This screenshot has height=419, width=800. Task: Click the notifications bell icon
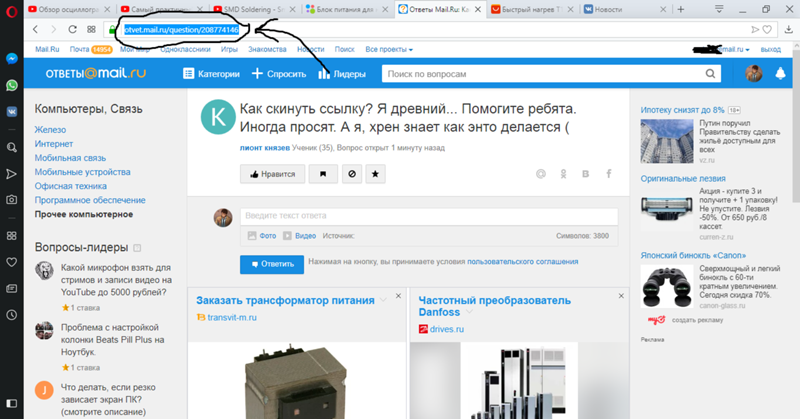[x=780, y=74]
